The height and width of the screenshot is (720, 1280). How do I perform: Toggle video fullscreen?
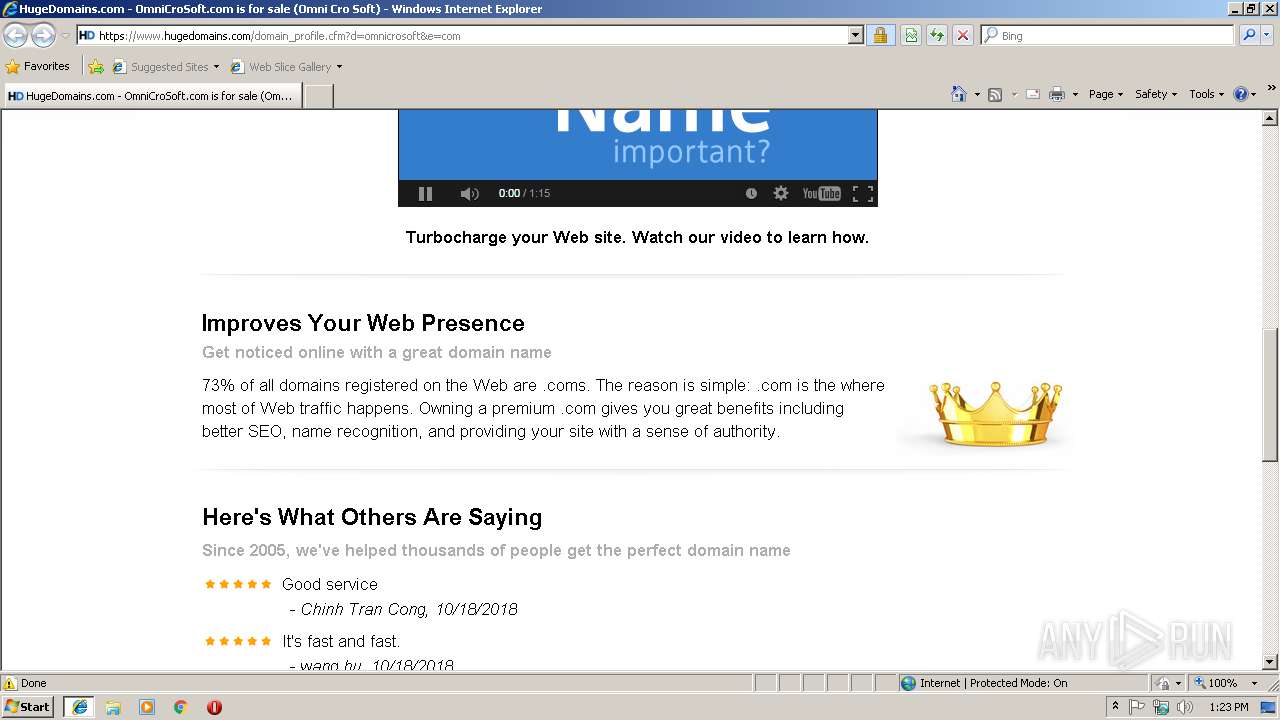[x=862, y=193]
